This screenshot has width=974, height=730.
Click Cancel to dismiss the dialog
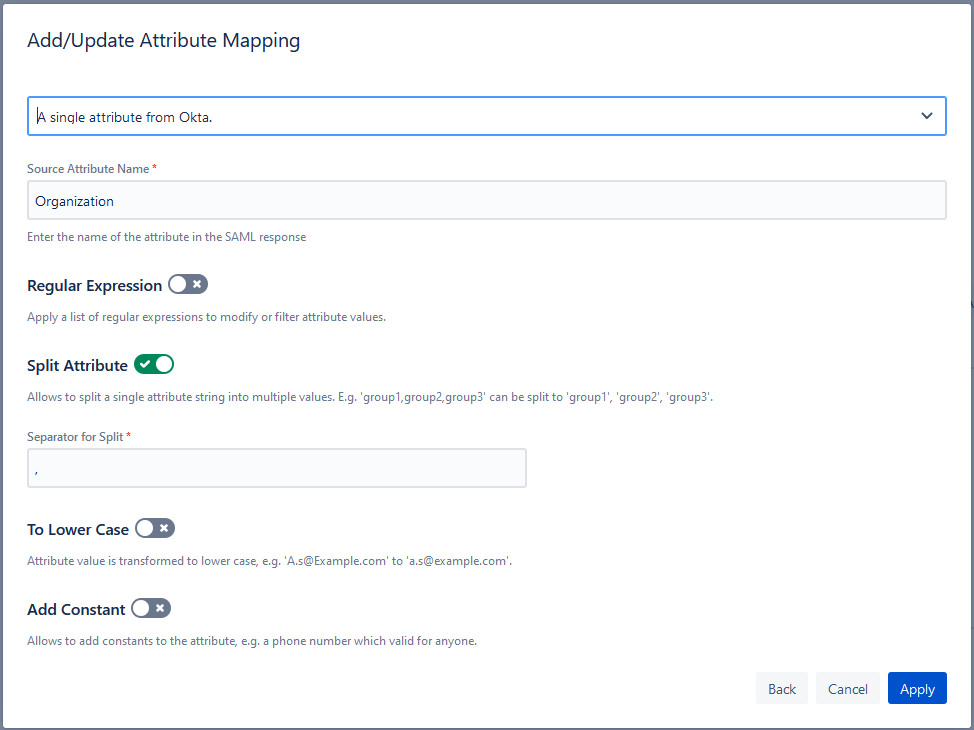(847, 688)
